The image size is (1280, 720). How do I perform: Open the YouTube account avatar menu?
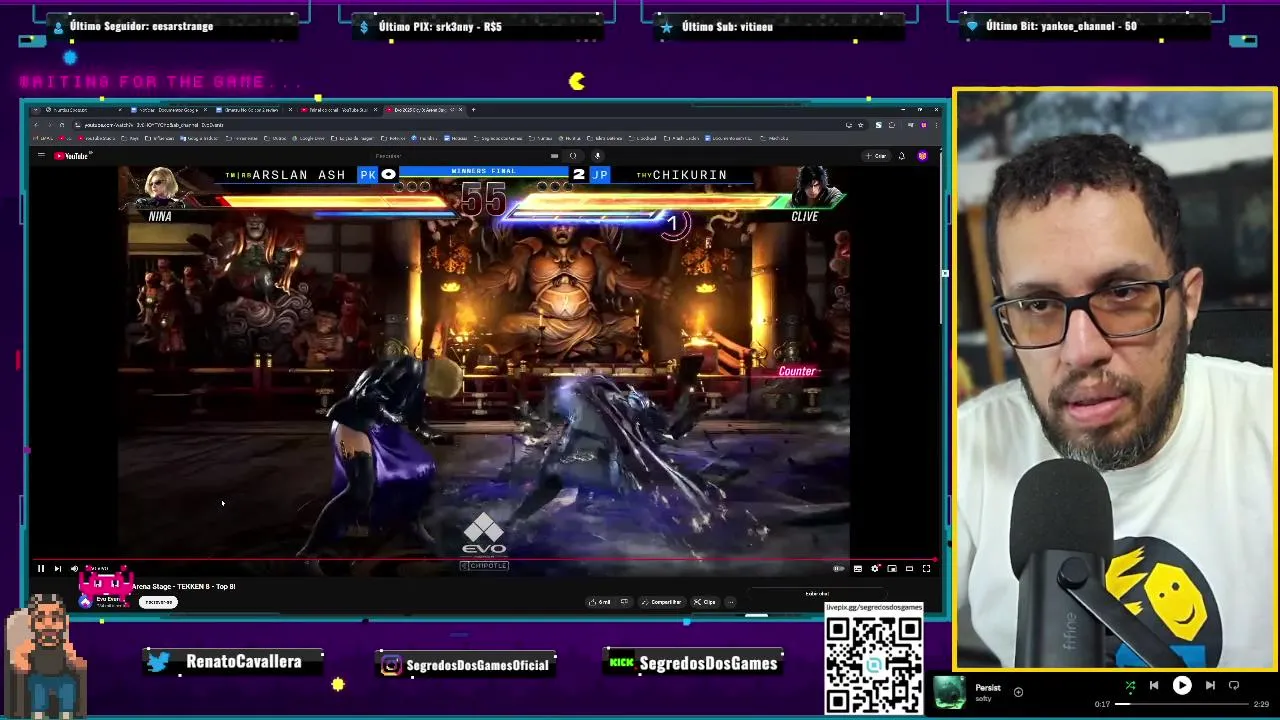(922, 156)
